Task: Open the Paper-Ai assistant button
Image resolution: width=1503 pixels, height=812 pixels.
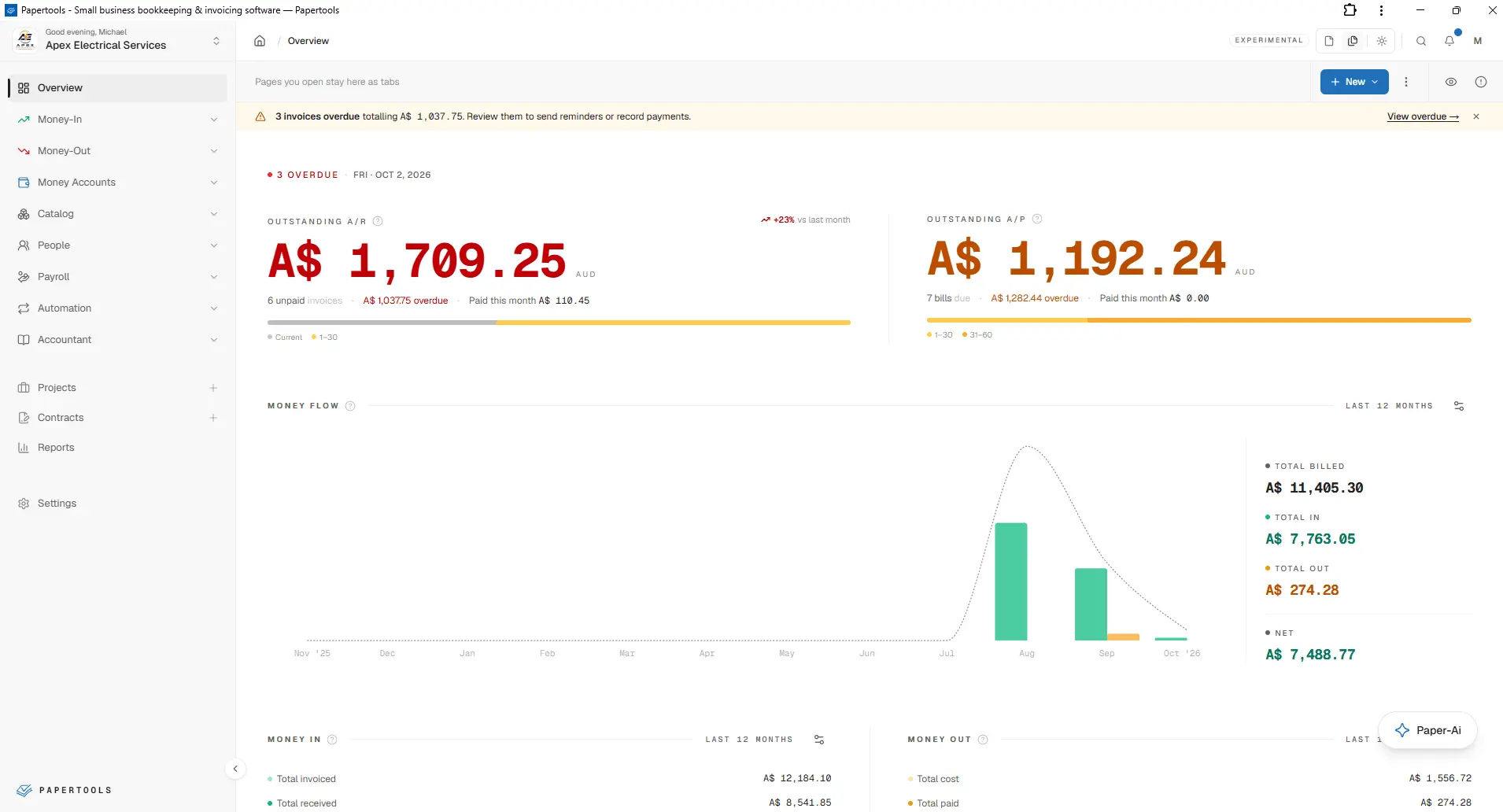Action: [1427, 730]
